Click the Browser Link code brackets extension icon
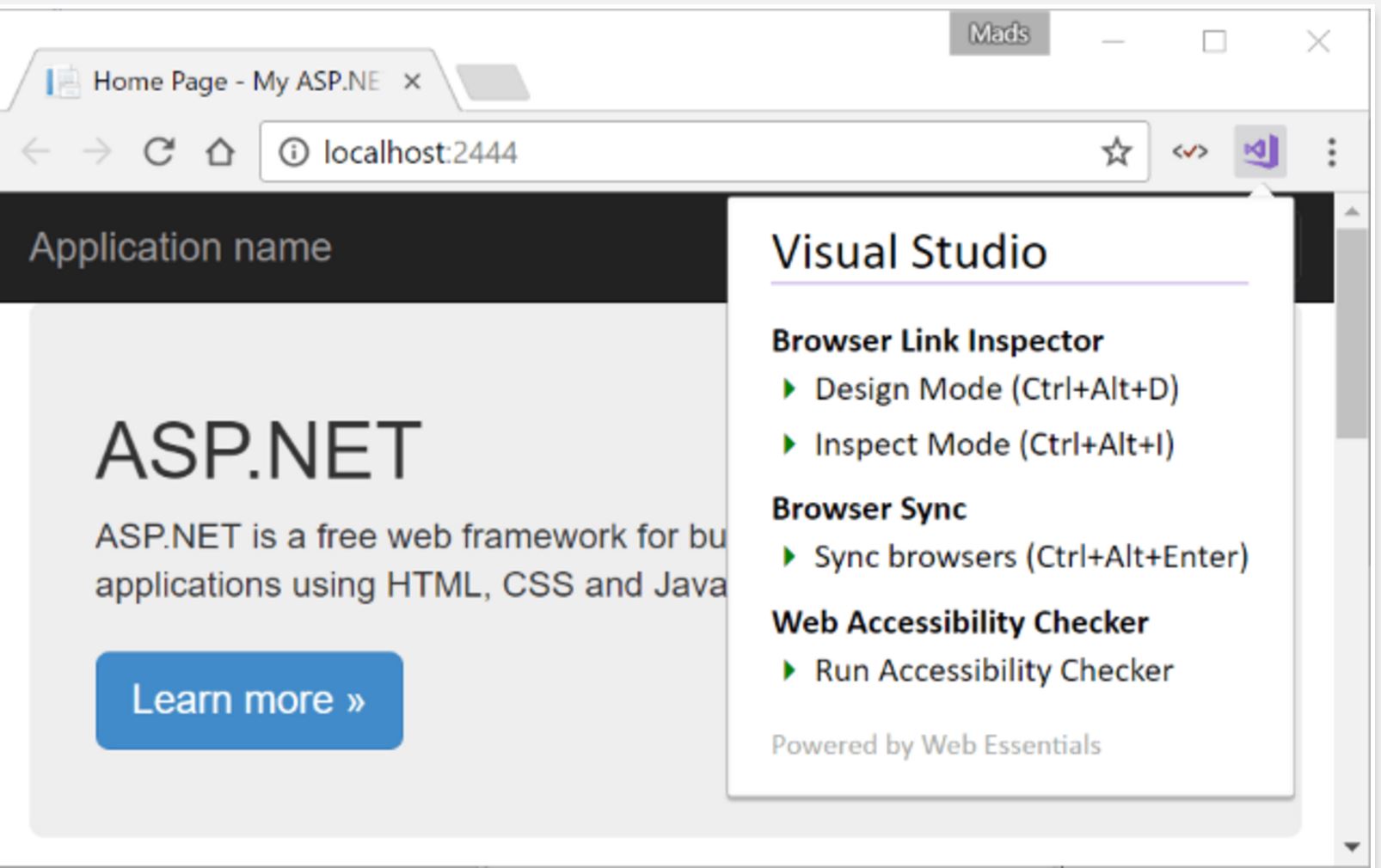Viewport: 1381px width, 868px height. pos(1190,152)
